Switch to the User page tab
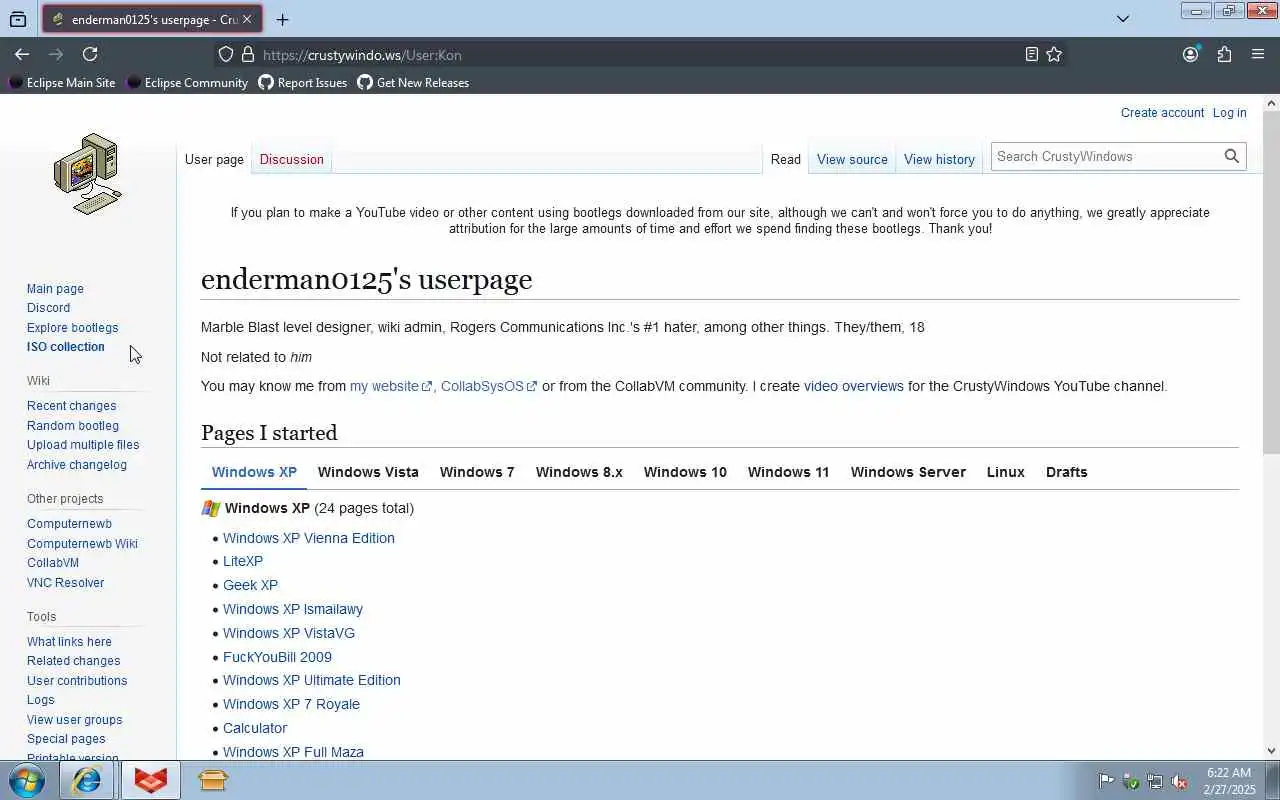Image resolution: width=1280 pixels, height=800 pixels. pyautogui.click(x=214, y=159)
